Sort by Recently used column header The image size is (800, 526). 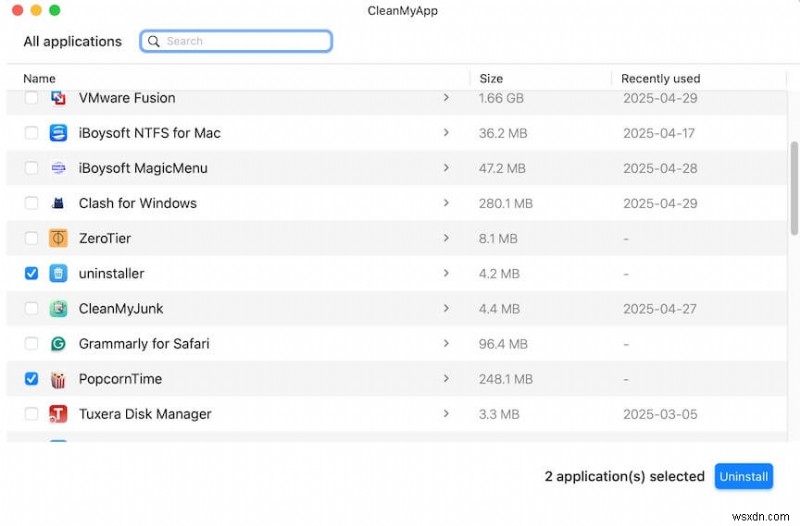point(660,79)
